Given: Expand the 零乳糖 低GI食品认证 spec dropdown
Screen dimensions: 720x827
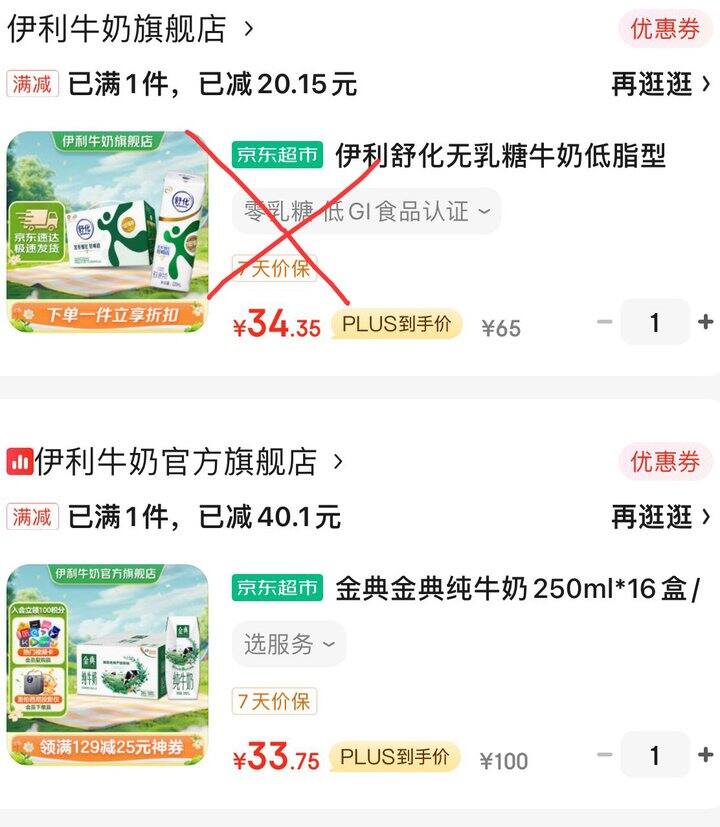Looking at the screenshot, I should coord(367,211).
